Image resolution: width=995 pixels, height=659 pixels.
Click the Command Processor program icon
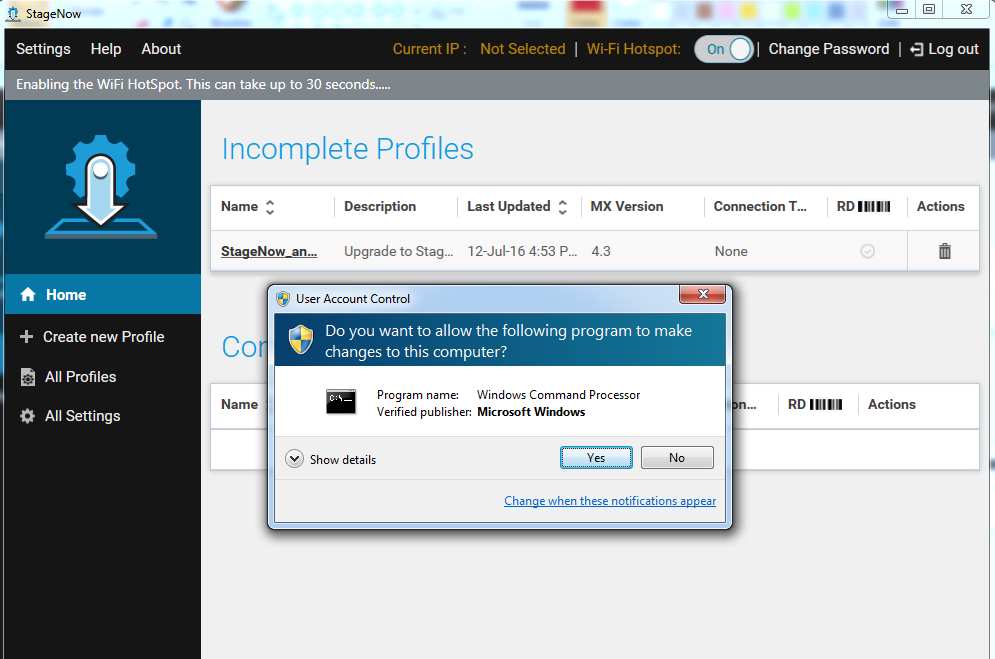coord(341,402)
